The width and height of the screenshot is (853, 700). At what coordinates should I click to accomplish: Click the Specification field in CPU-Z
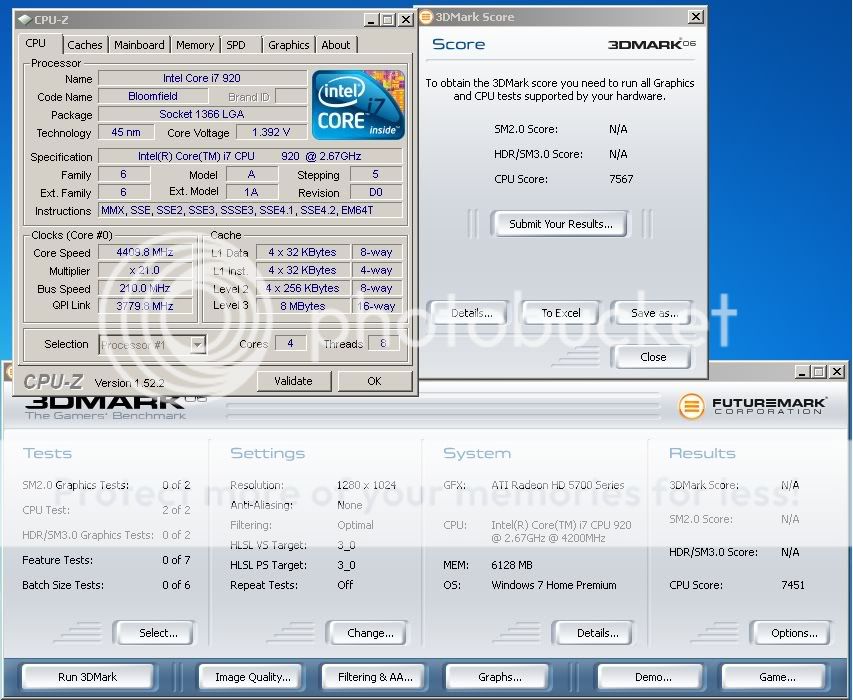(x=250, y=156)
